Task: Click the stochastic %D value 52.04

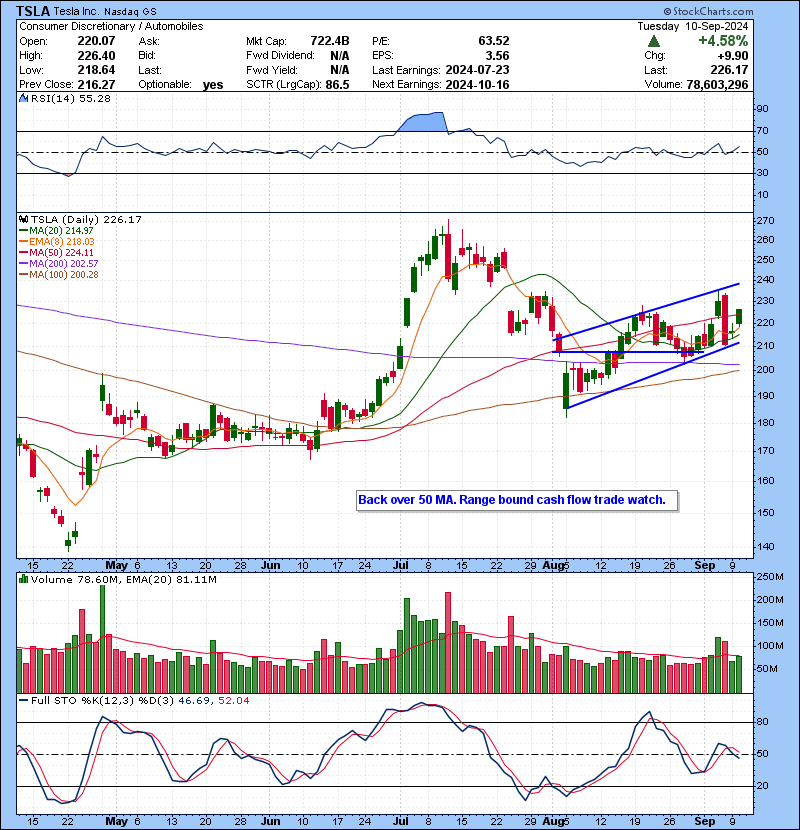Action: click(x=233, y=700)
